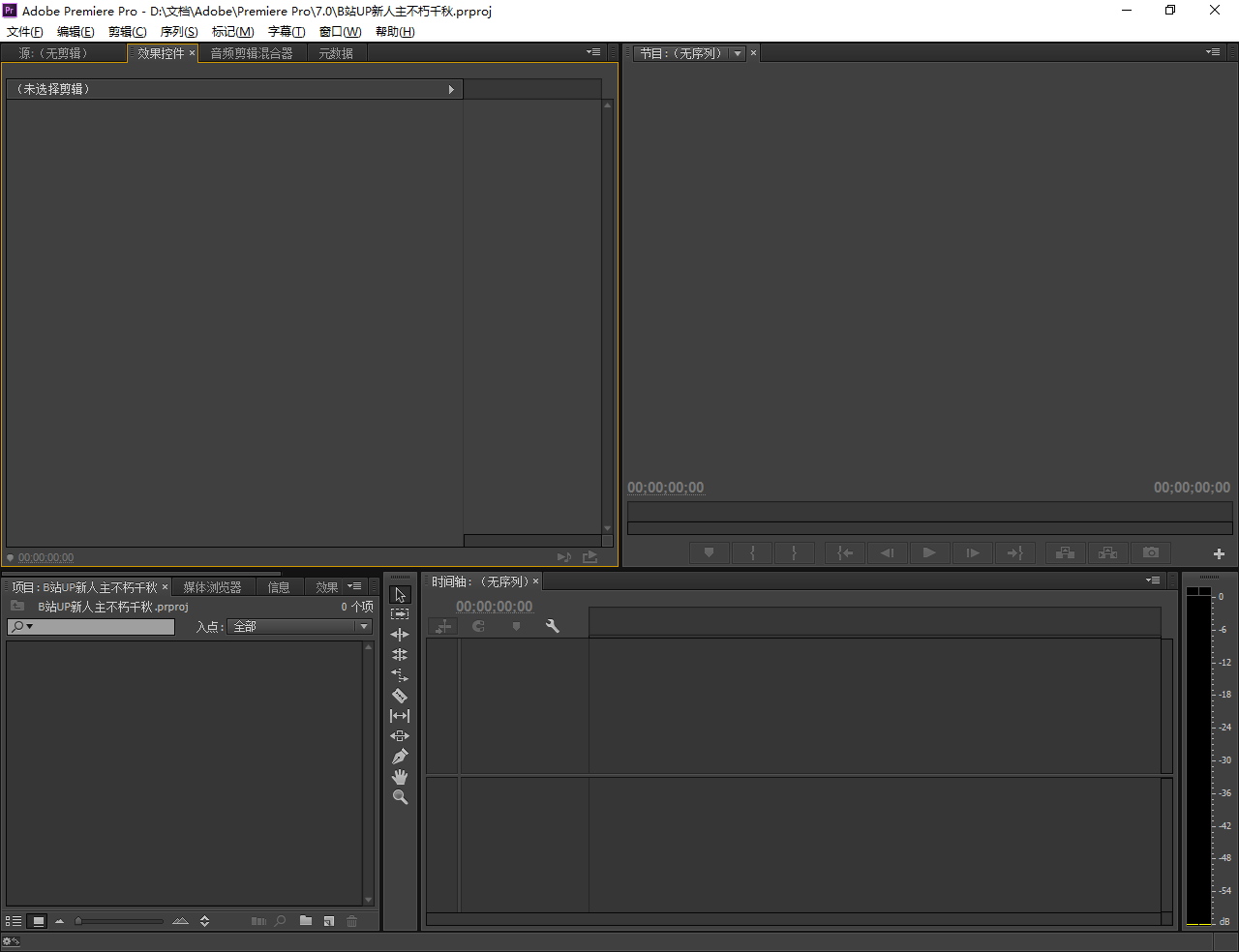Select the Rate Stretch tool

click(400, 675)
